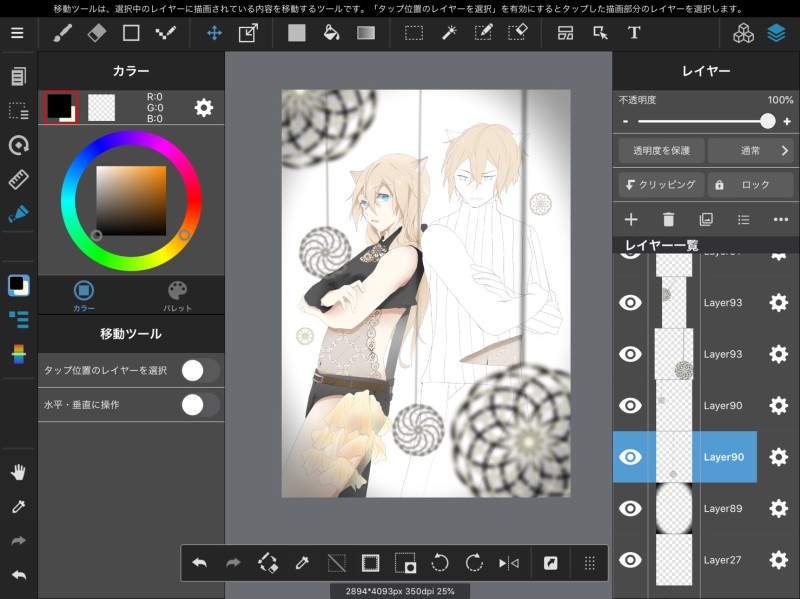Add a new layer with plus
The image size is (800, 599).
tap(631, 219)
